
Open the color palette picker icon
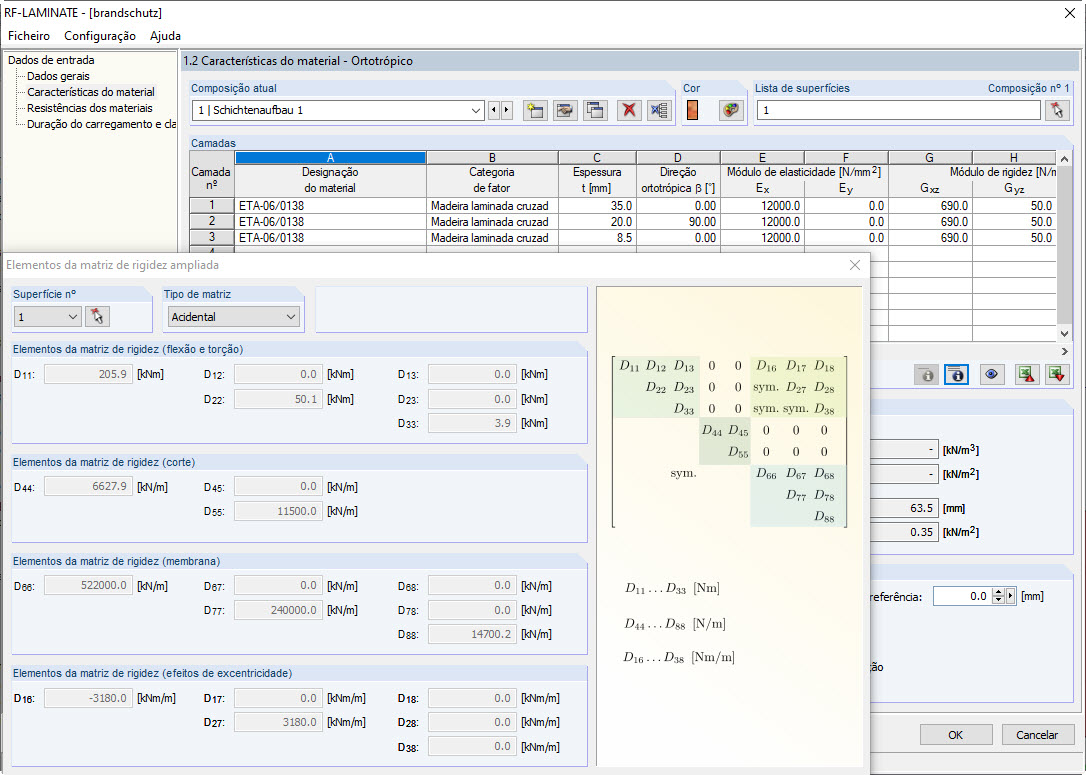pyautogui.click(x=732, y=110)
